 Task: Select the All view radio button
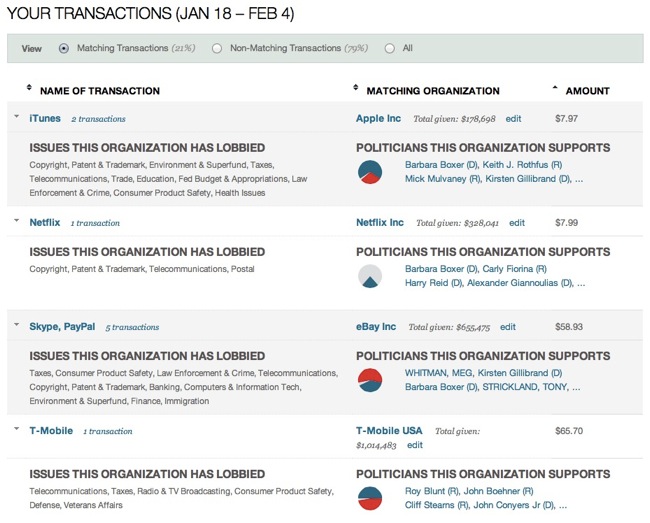tap(390, 48)
